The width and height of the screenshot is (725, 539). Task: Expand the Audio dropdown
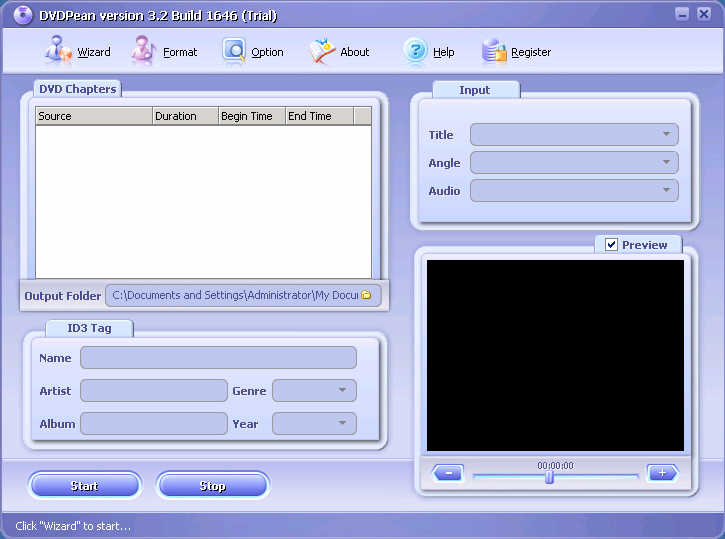pyautogui.click(x=666, y=190)
